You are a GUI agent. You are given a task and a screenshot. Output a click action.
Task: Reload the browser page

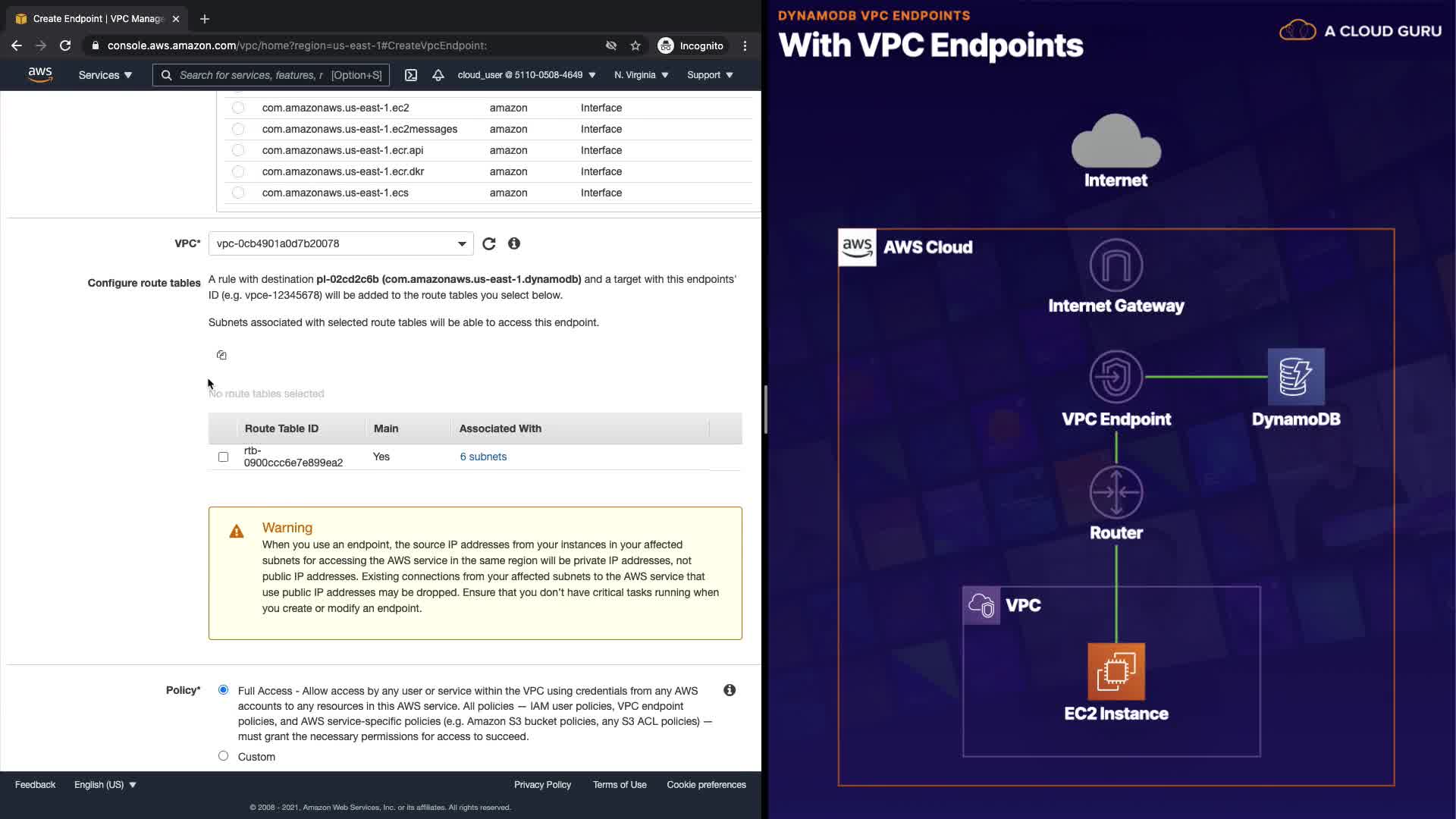65,45
